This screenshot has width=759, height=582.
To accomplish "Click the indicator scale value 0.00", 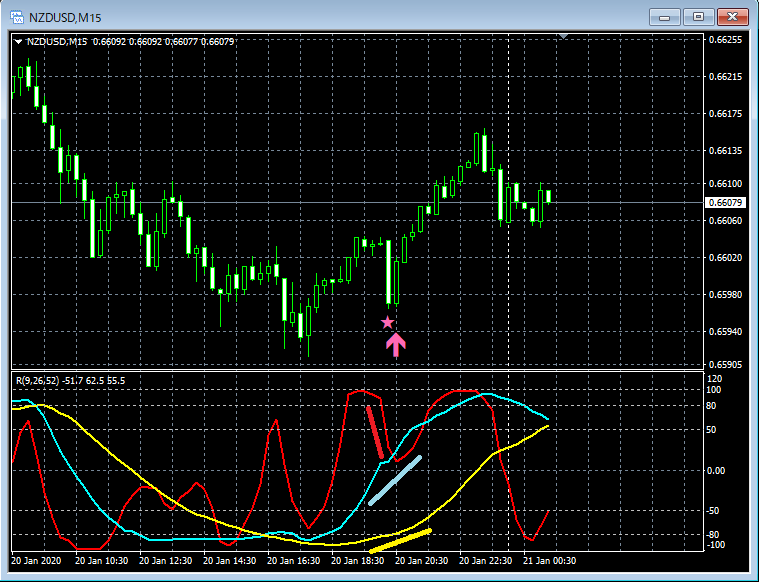I will coord(716,471).
